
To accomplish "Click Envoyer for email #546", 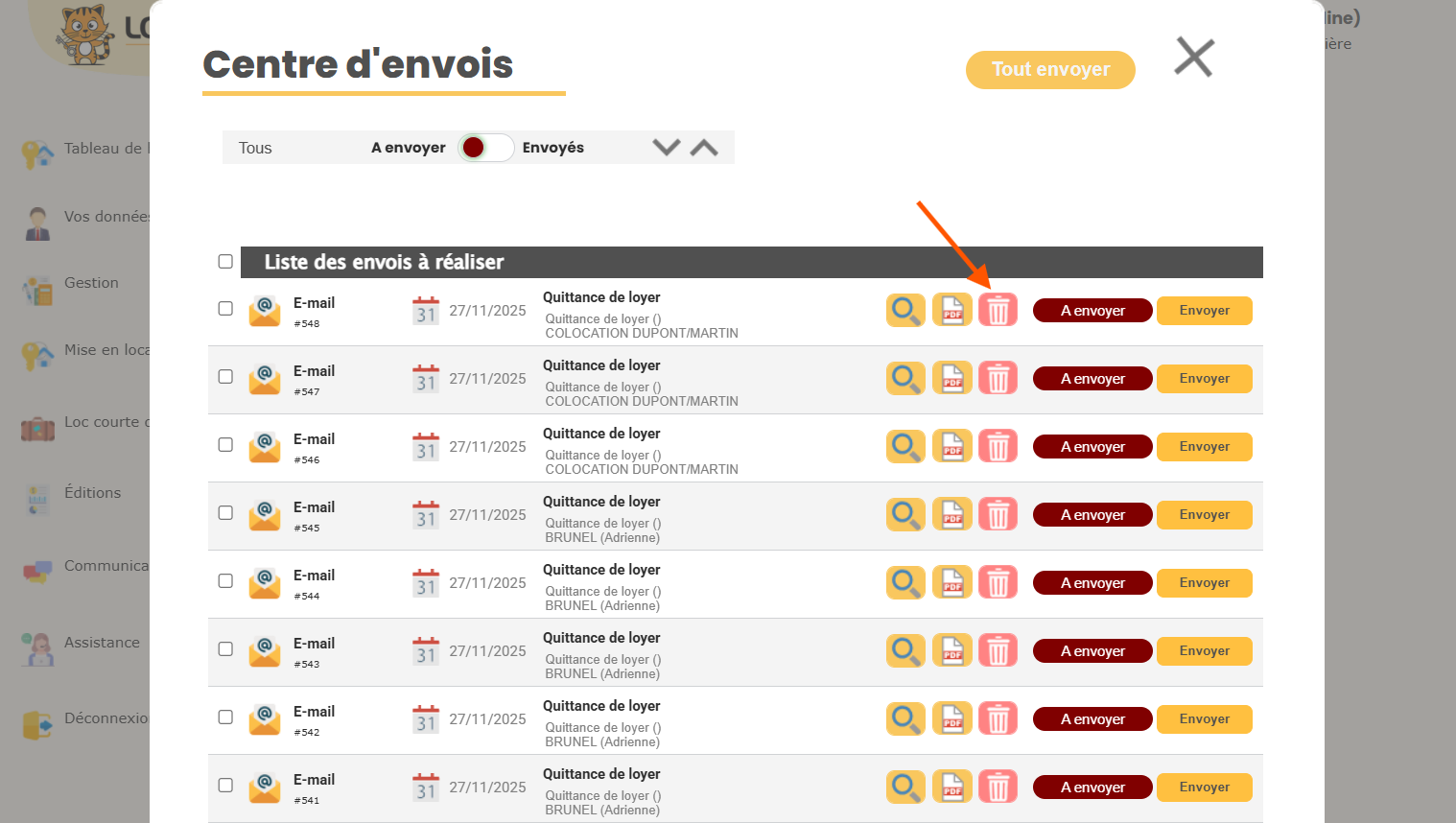I will point(1204,447).
